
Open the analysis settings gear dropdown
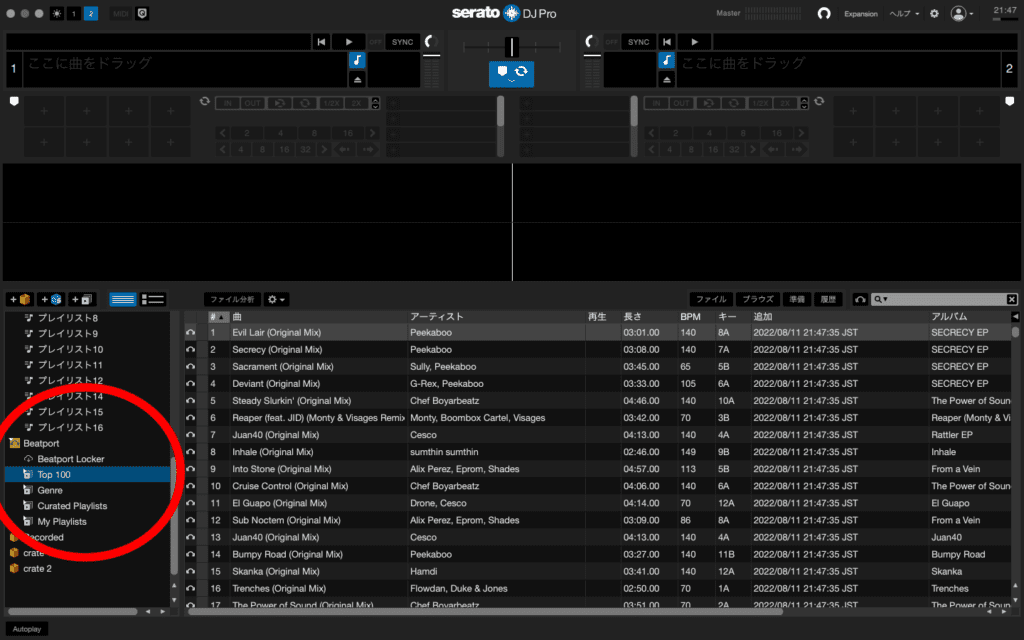pyautogui.click(x=276, y=299)
